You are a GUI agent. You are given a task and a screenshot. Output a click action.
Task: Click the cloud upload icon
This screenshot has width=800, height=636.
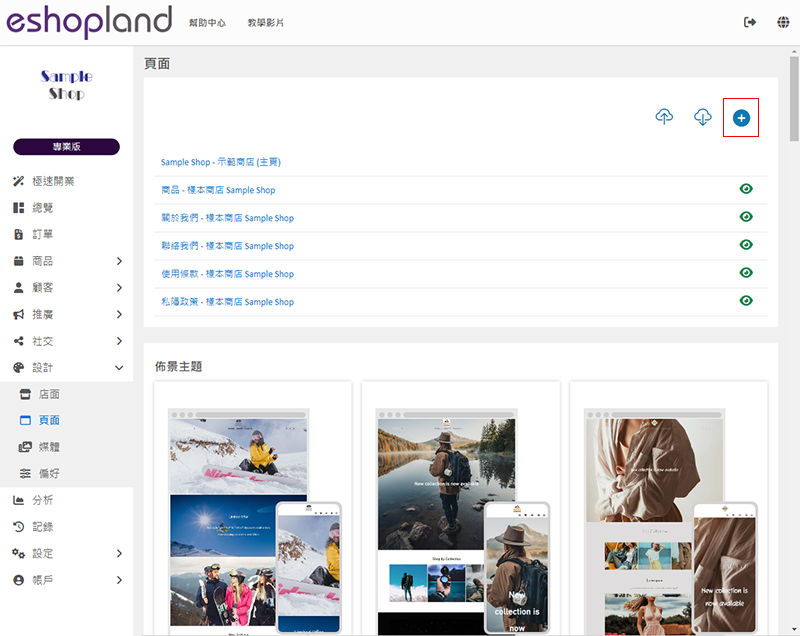tap(664, 118)
